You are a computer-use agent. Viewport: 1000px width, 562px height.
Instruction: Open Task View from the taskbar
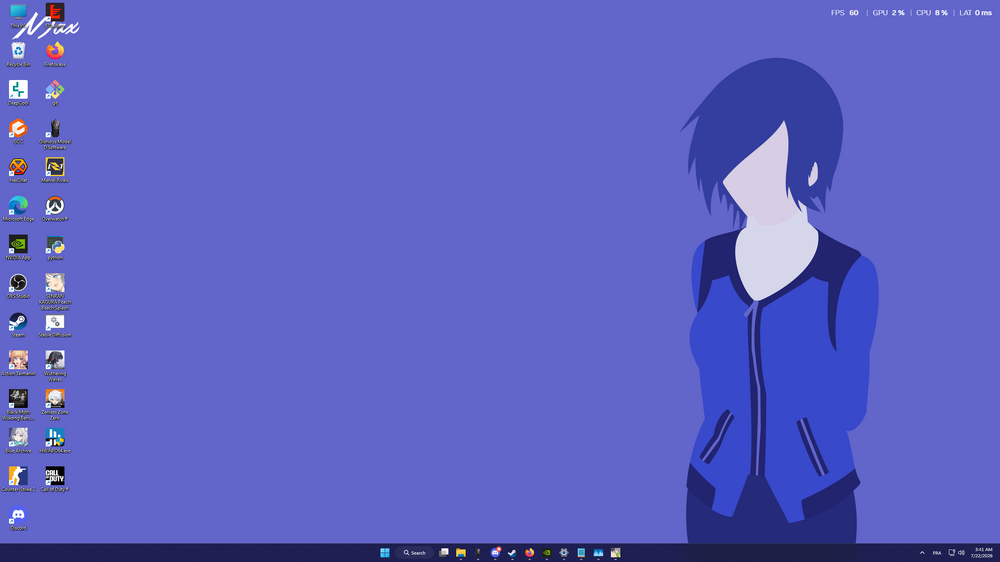click(444, 552)
